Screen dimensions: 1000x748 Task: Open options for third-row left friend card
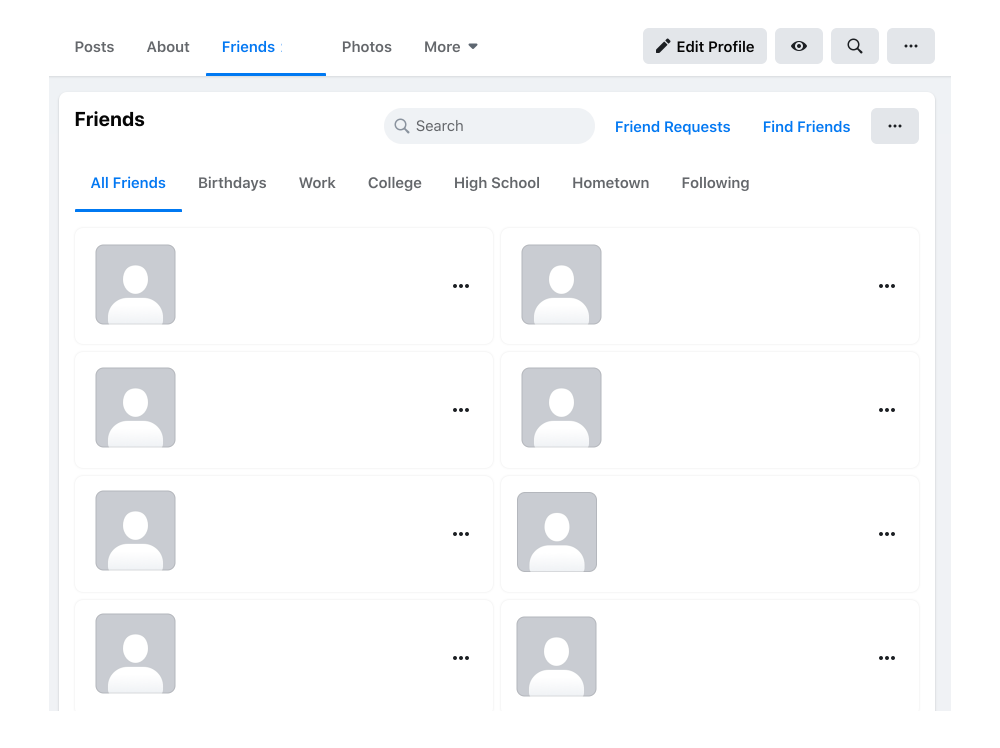tap(460, 534)
